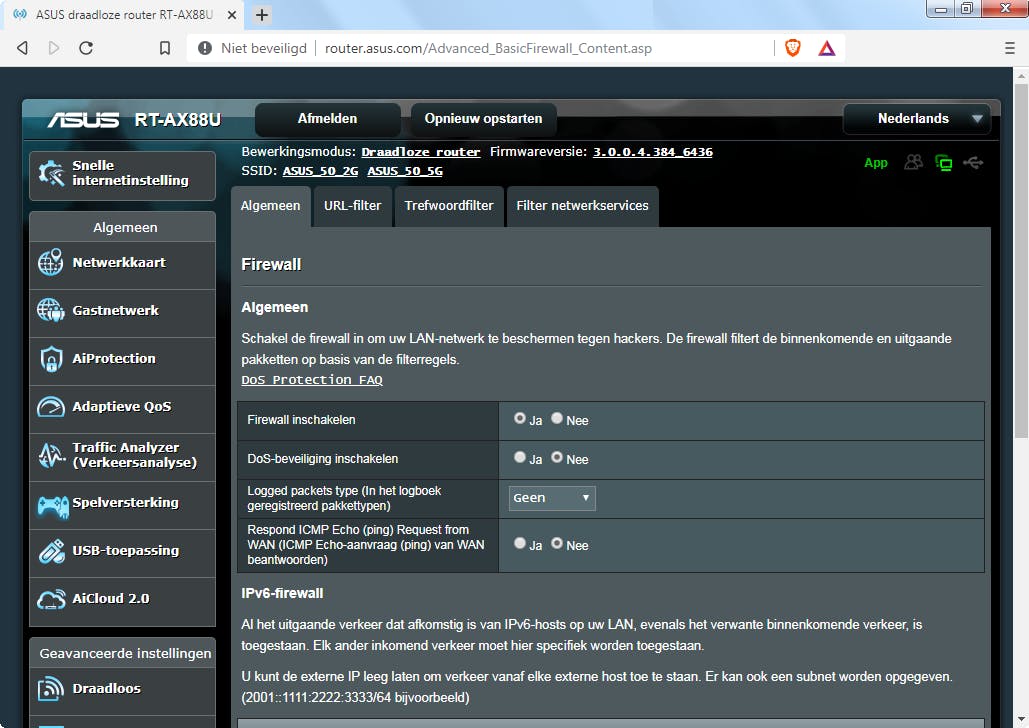This screenshot has height=728, width=1029.
Task: Click the Gastnetwerk icon in sidebar
Action: click(51, 310)
